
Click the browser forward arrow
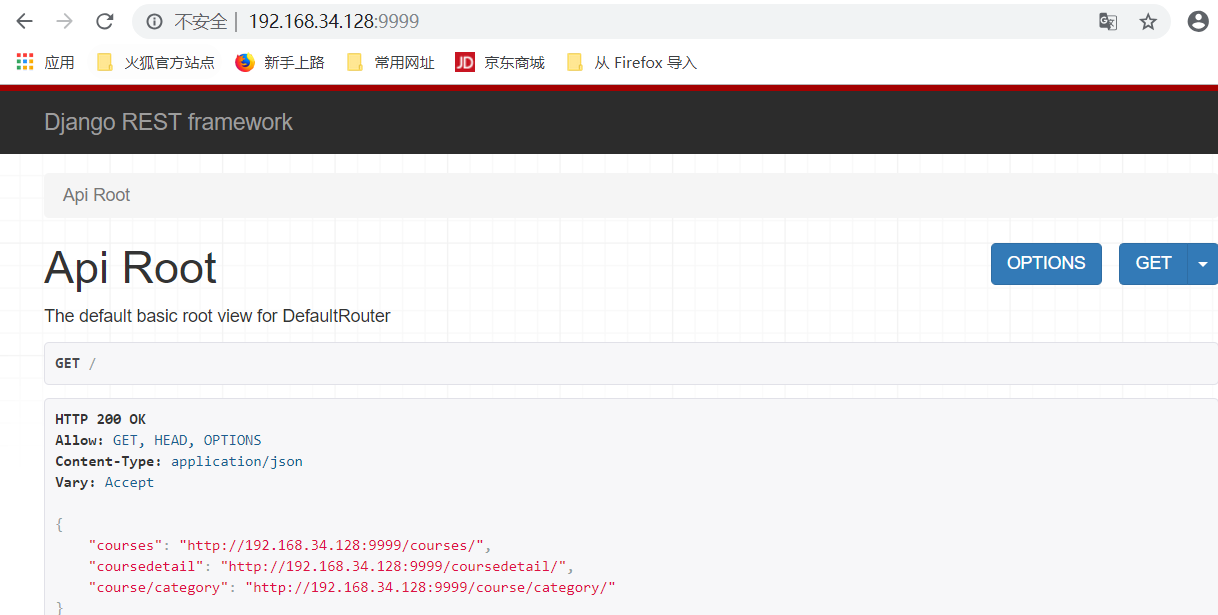click(65, 21)
